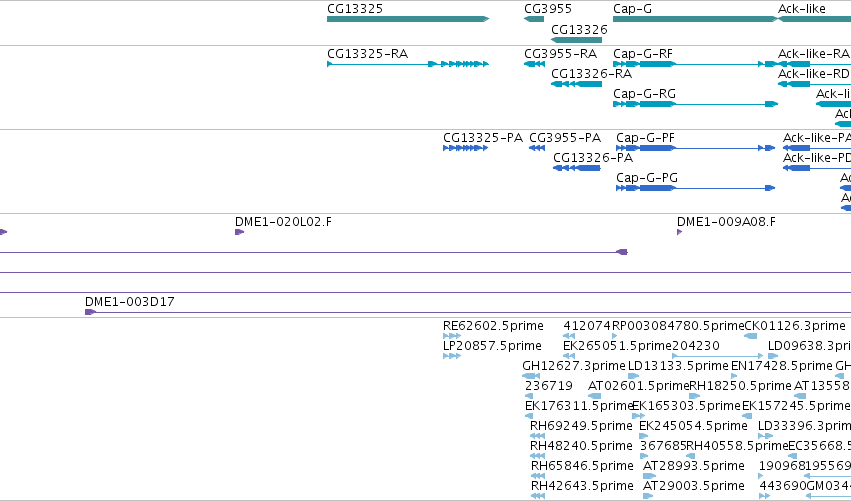Viewport: 851px width, 501px height.
Task: Open the CG13325-RA transcript feature
Action: click(408, 64)
